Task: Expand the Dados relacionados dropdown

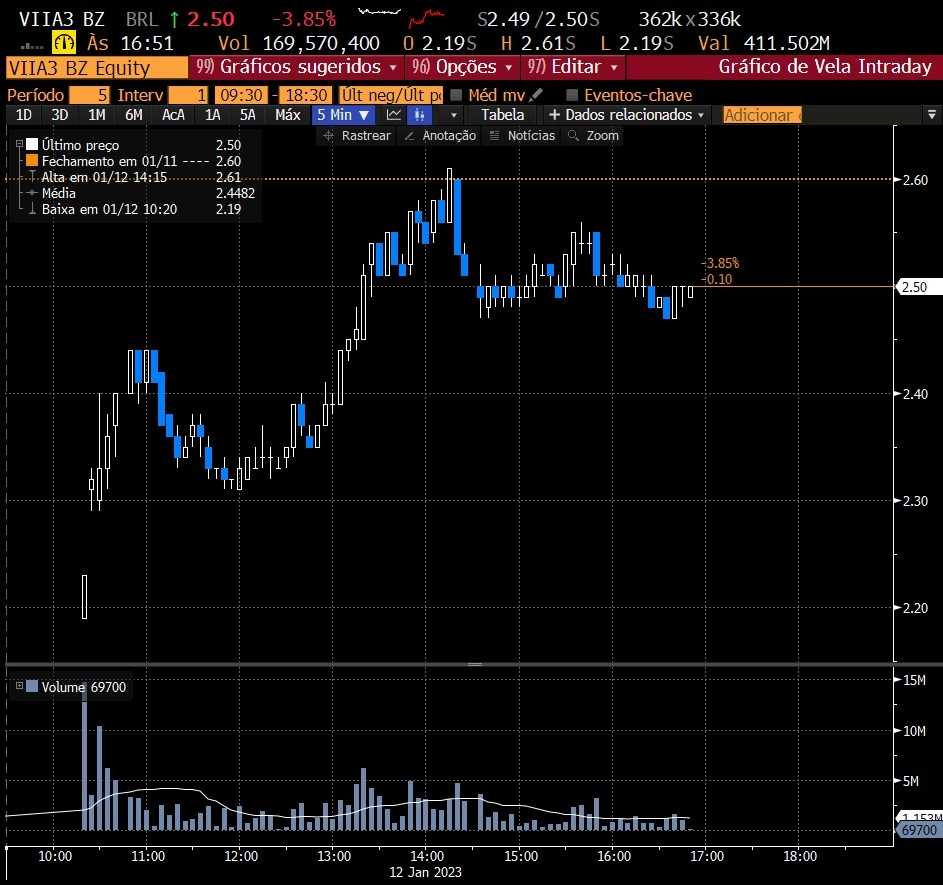Action: [x=626, y=115]
